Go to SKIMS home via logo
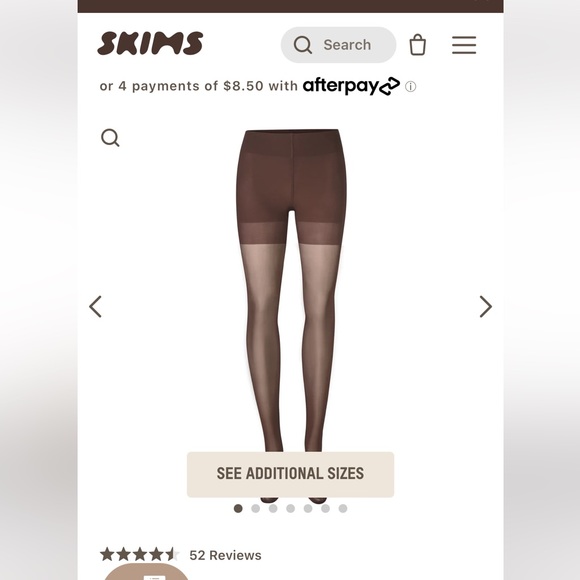580x580 pixels. coord(150,43)
